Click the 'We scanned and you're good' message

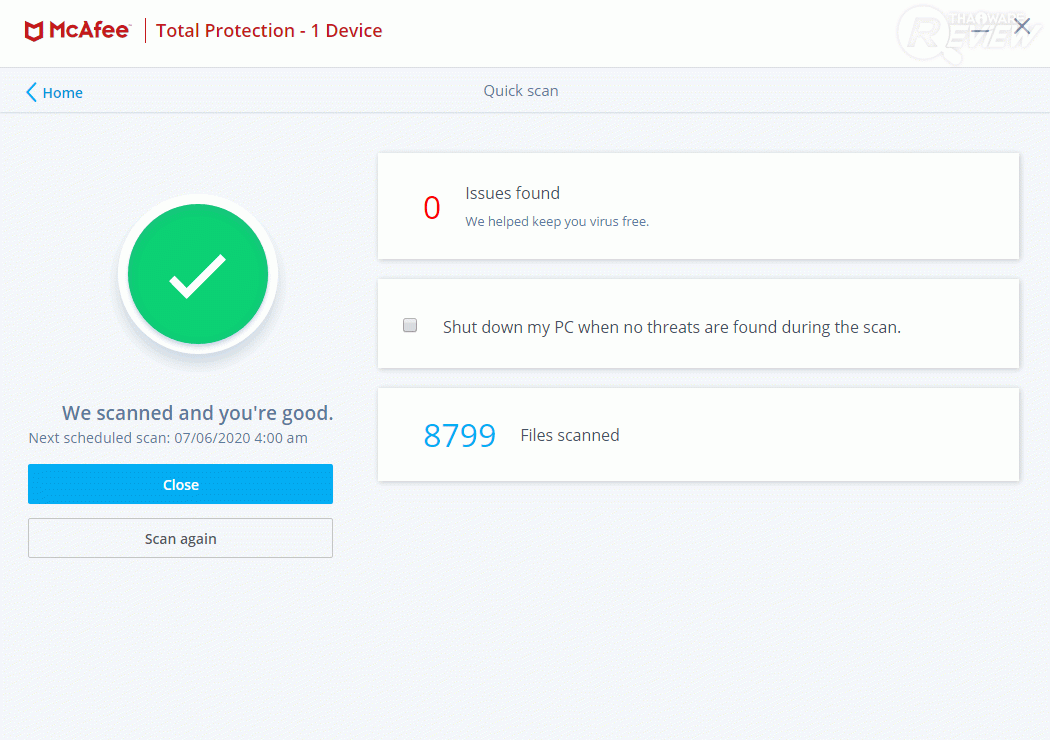(x=197, y=413)
